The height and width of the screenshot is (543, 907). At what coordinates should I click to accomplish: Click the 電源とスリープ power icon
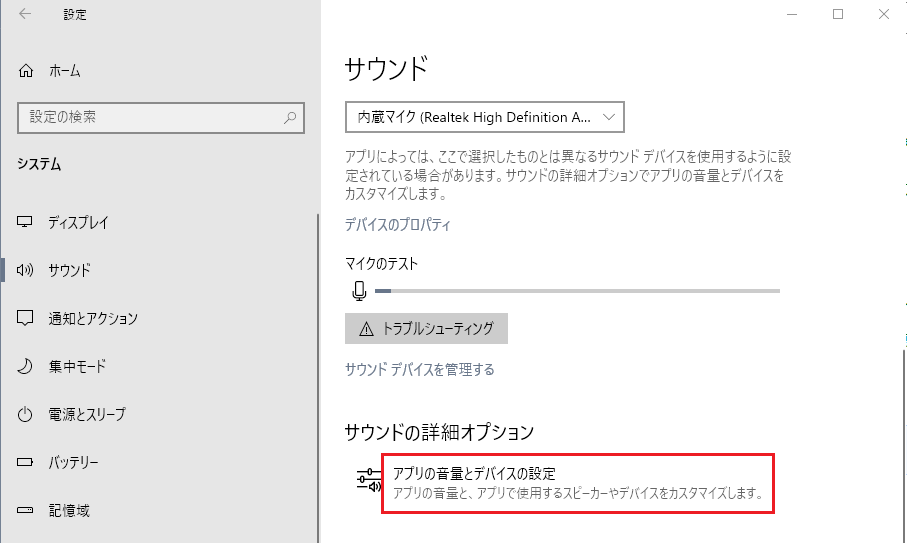(x=25, y=414)
